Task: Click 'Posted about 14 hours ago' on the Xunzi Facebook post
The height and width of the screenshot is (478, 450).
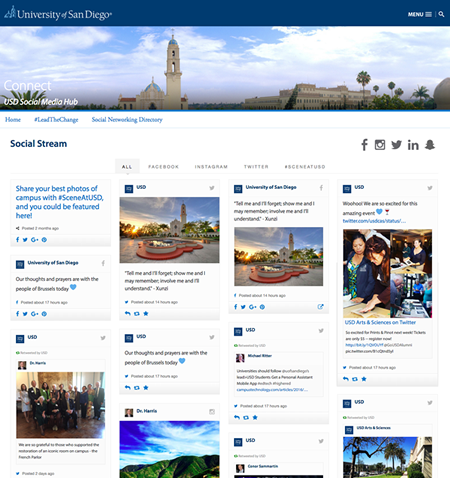Action: pyautogui.click(x=262, y=296)
